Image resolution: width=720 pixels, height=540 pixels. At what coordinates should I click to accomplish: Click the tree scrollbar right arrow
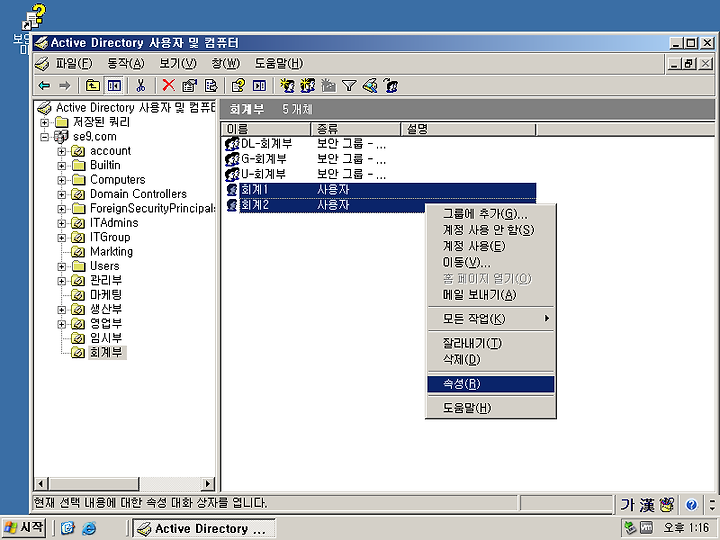click(x=208, y=484)
